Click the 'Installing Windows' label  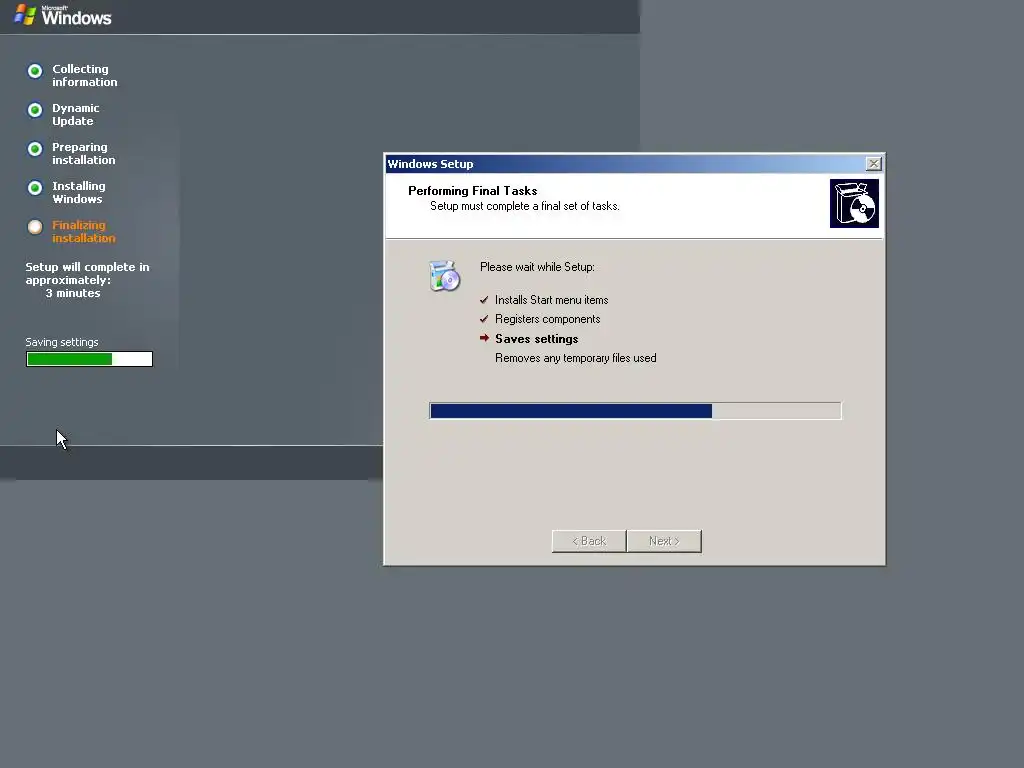coord(79,193)
